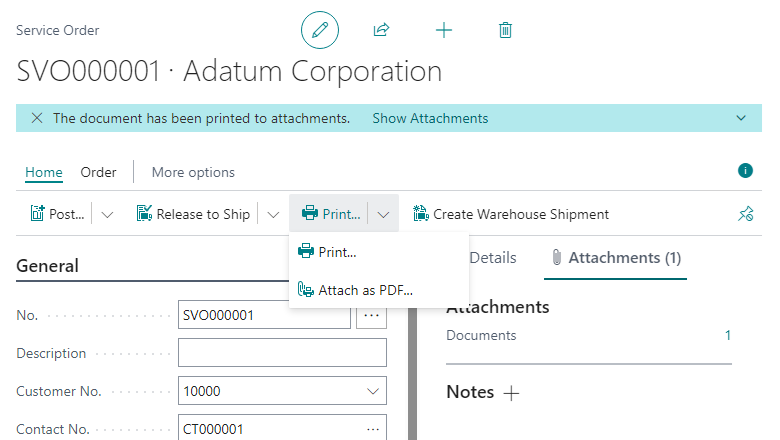Click the pin action bar icon
The height and width of the screenshot is (440, 780).
click(x=746, y=214)
